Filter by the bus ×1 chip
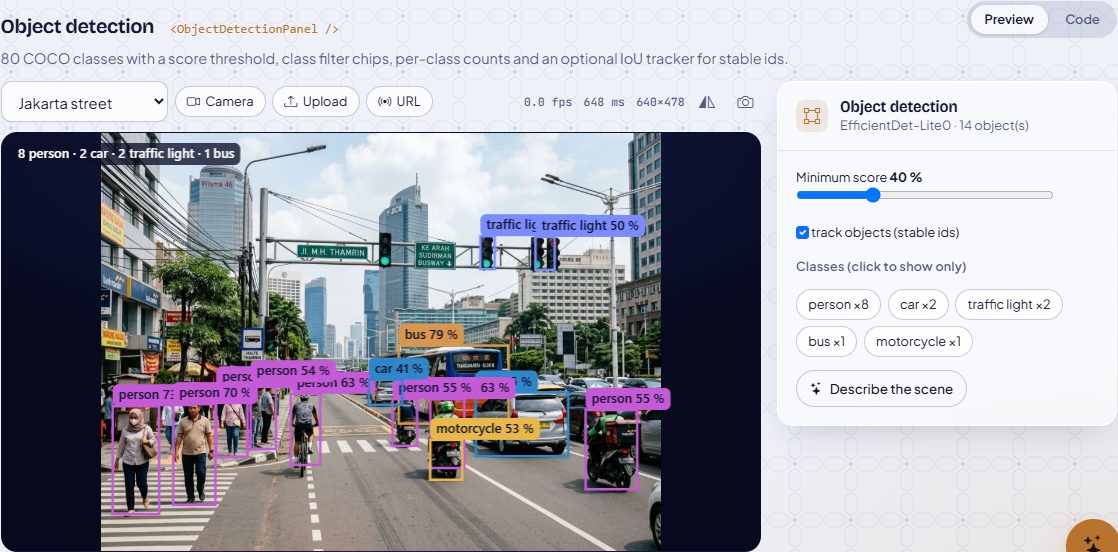The image size is (1118, 552). pyautogui.click(x=826, y=342)
